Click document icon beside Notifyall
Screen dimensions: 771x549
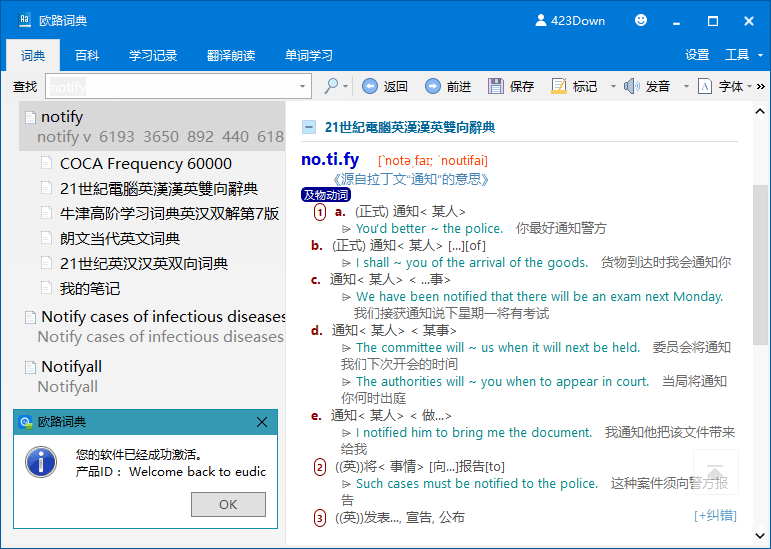pos(30,367)
